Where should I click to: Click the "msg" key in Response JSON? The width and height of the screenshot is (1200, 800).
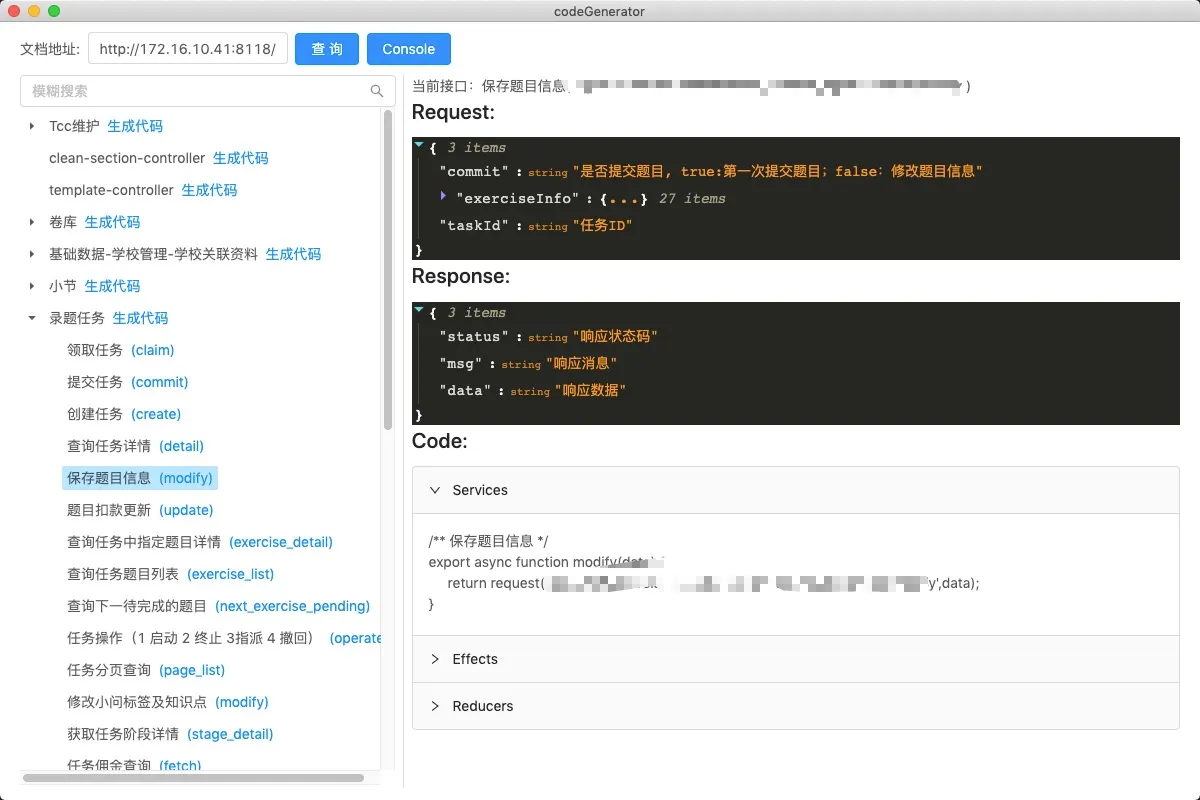[462, 364]
